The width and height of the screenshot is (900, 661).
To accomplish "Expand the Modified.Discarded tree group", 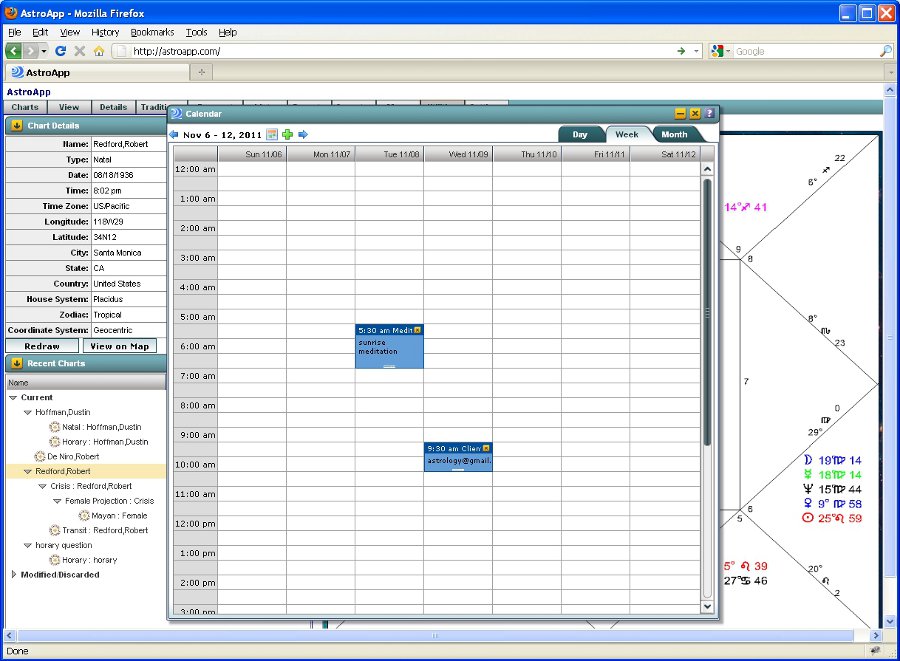I will (13, 575).
